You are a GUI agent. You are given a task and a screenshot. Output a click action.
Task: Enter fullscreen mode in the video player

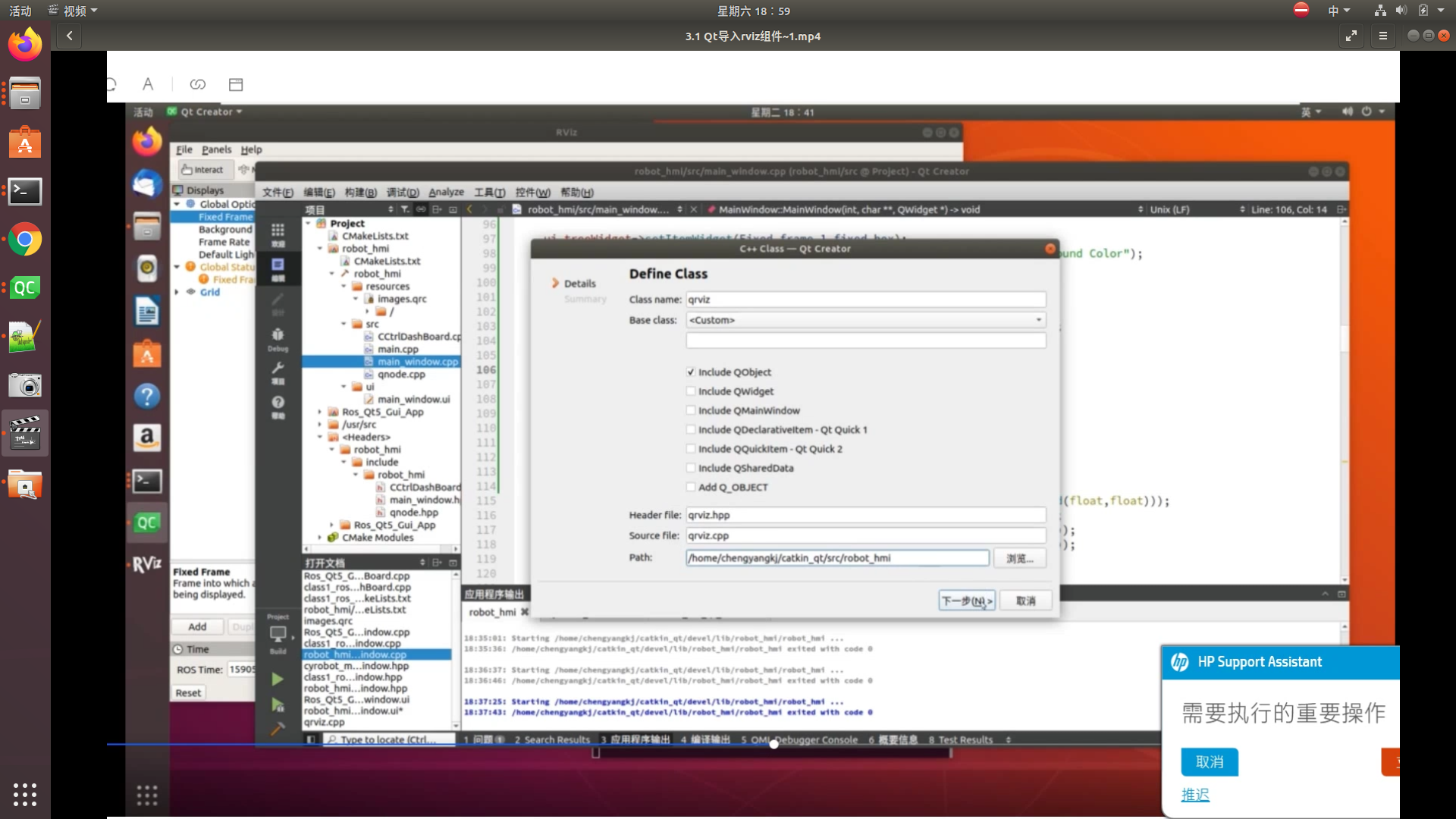(x=1351, y=36)
